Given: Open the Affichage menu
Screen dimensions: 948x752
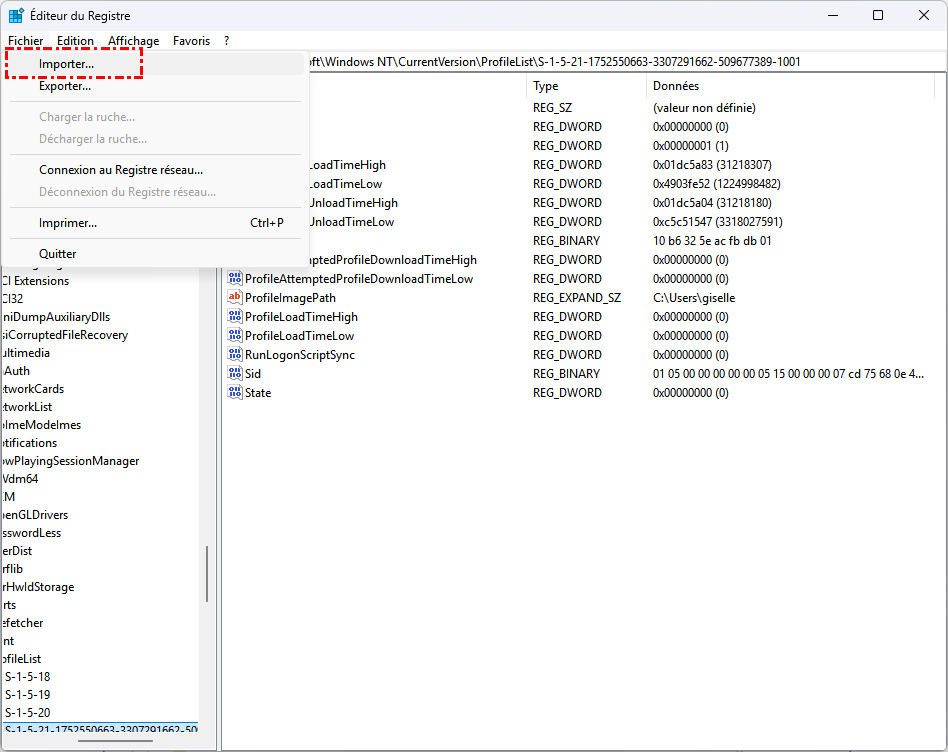Looking at the screenshot, I should tap(134, 41).
